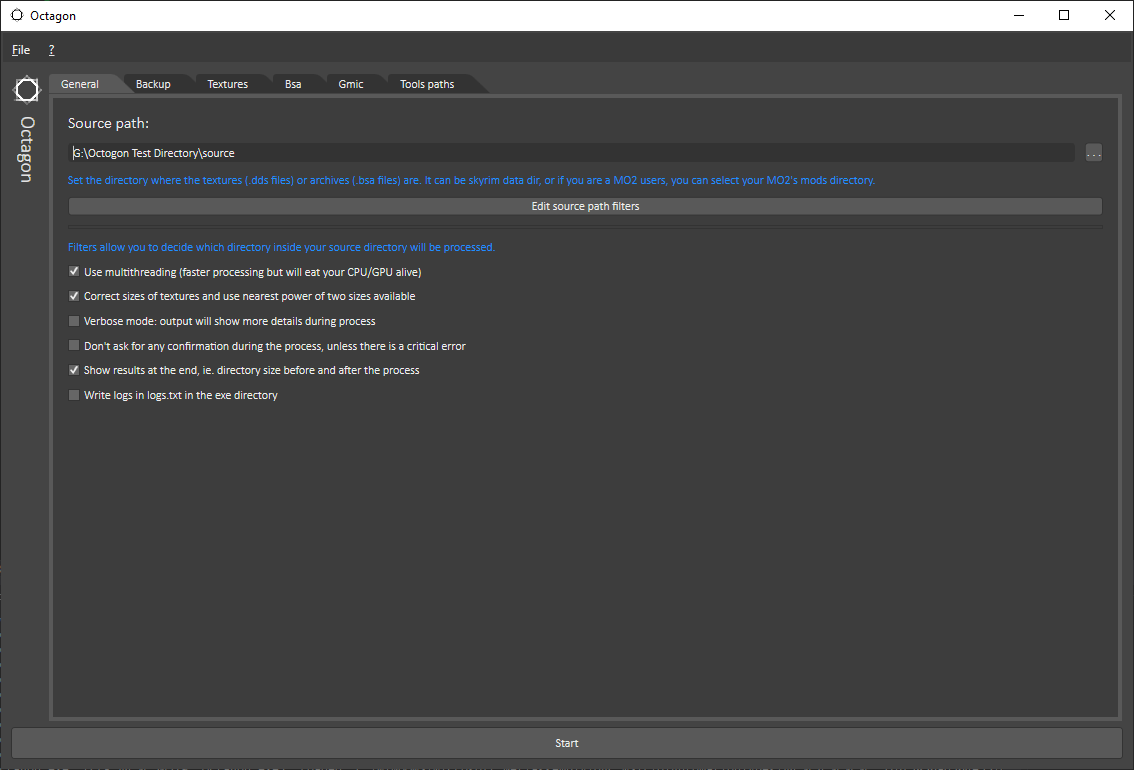Select the General tab

(80, 84)
